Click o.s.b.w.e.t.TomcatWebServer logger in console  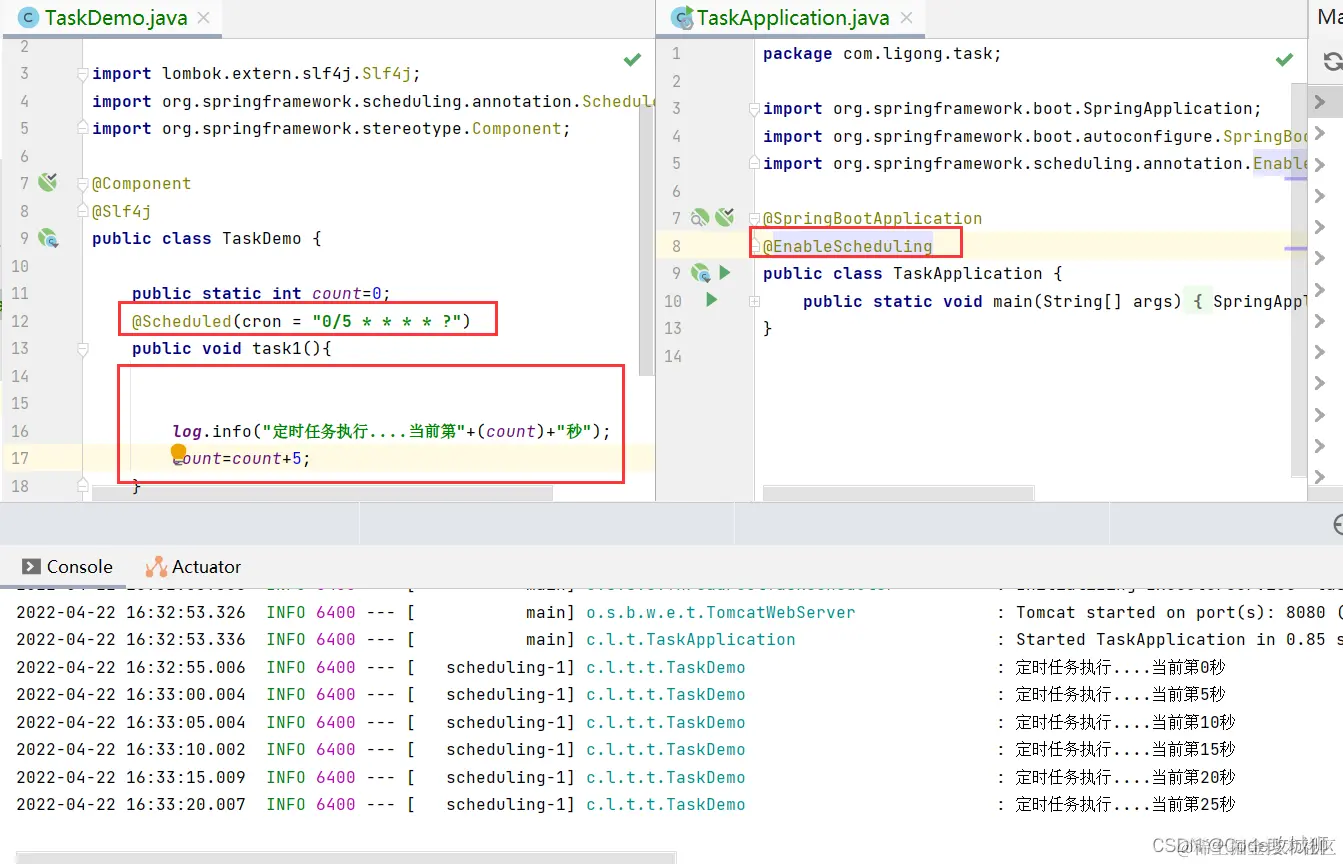pos(721,612)
